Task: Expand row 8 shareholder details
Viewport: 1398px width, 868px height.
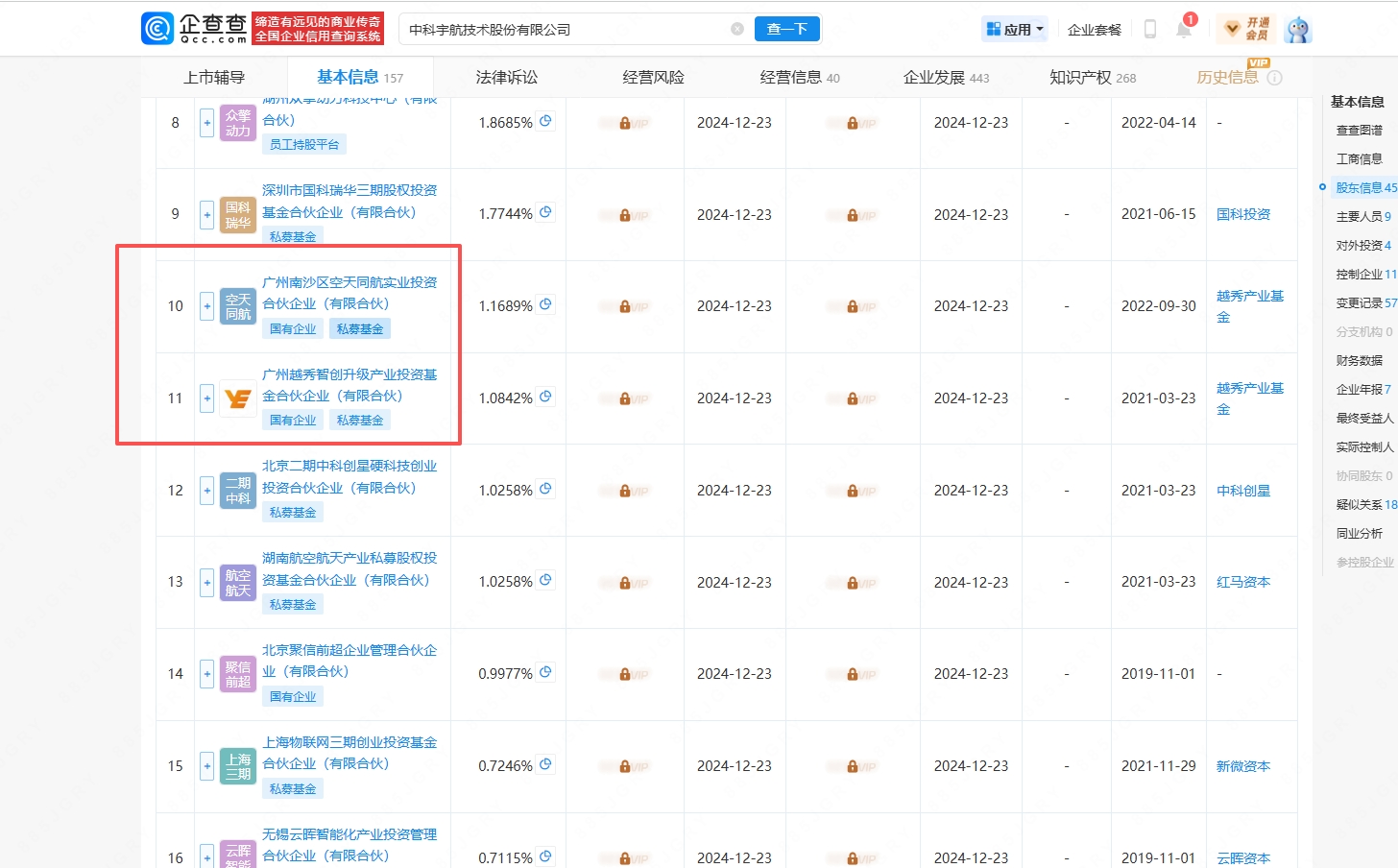Action: tap(206, 123)
